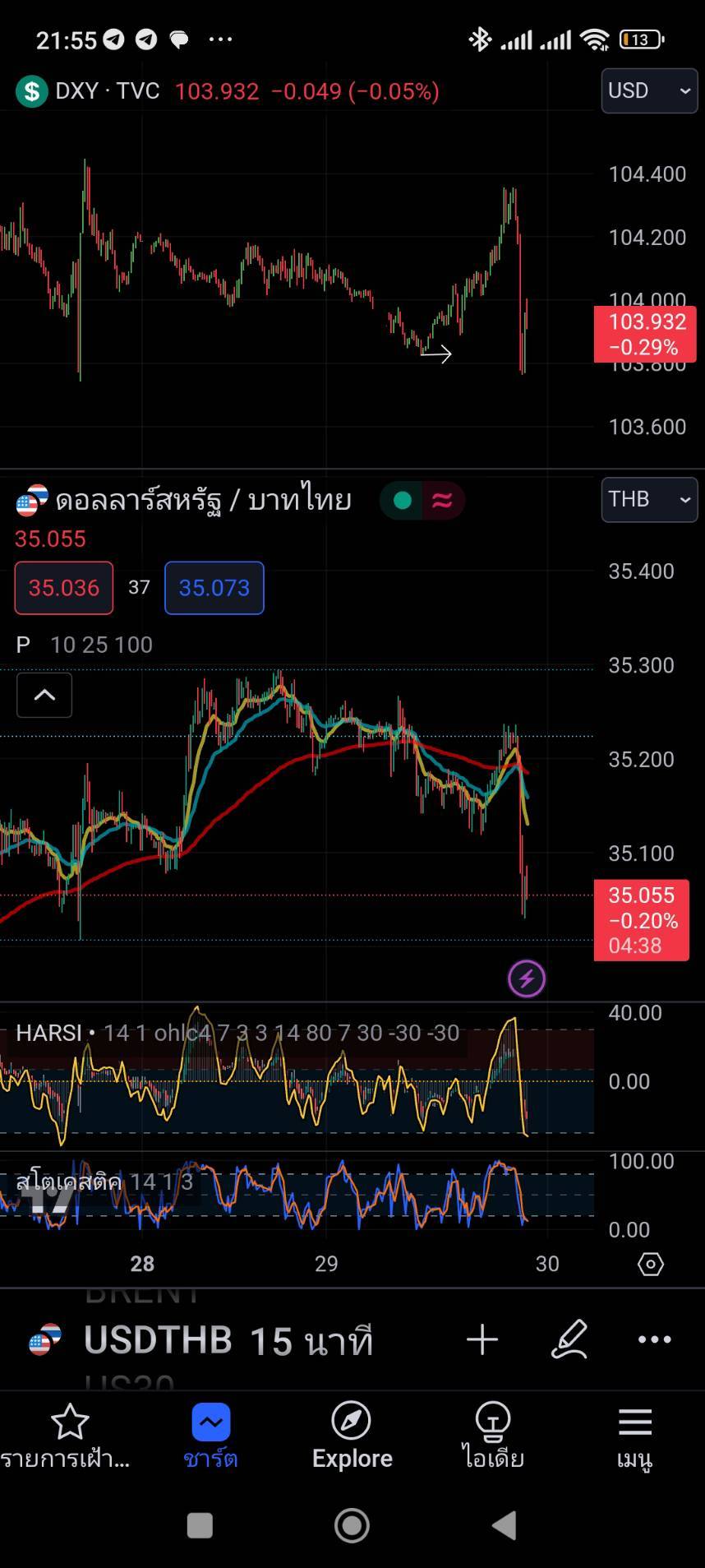
Task: Tap the 100.00 stochastic scale label
Action: (x=641, y=1161)
